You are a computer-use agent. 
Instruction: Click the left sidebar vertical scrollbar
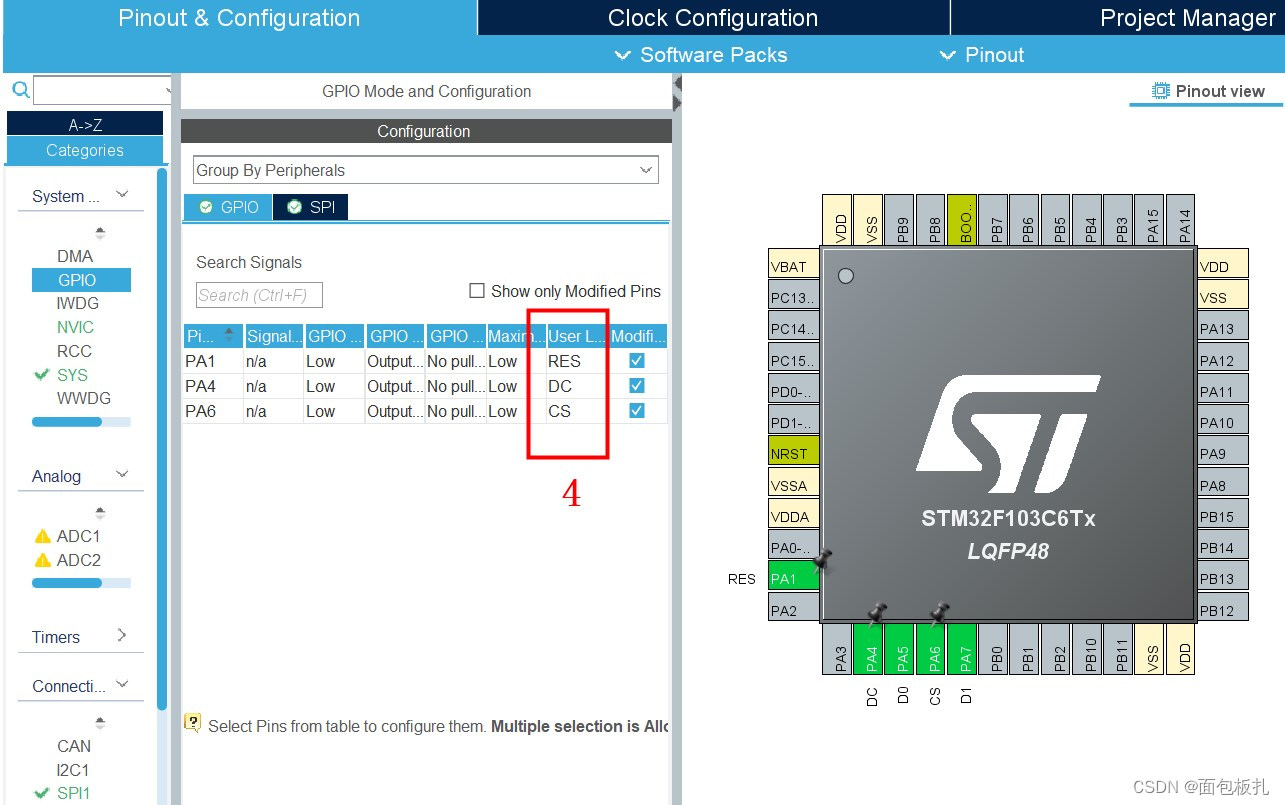[x=162, y=440]
